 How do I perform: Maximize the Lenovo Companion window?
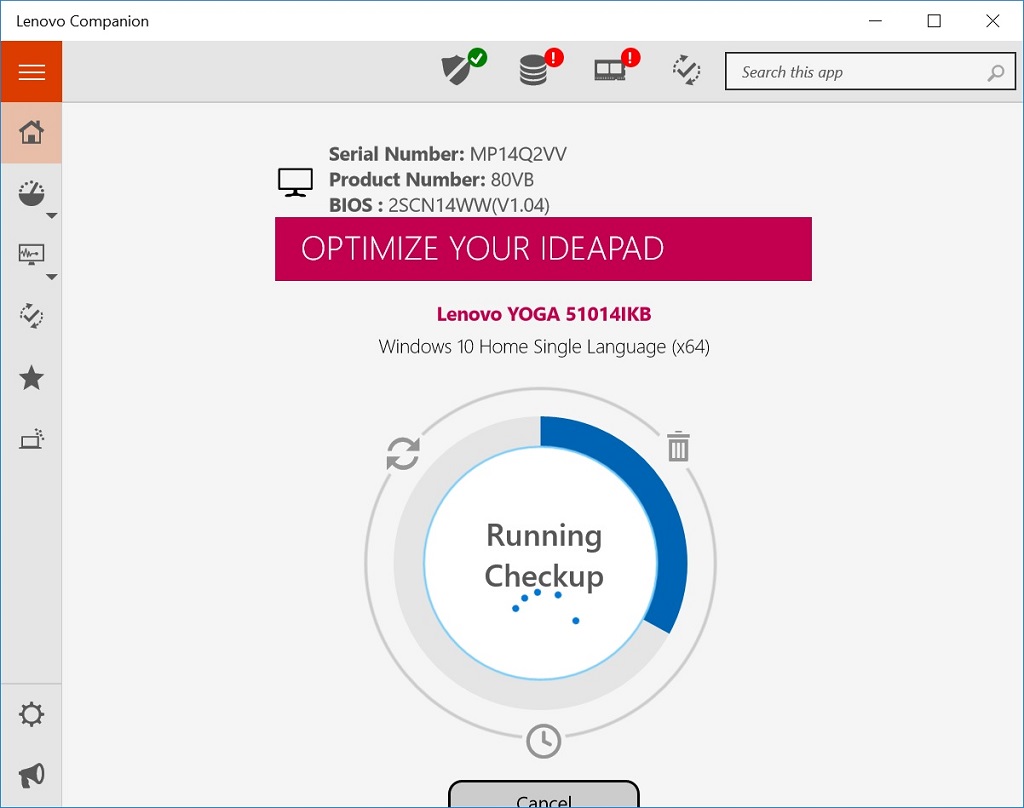(934, 21)
